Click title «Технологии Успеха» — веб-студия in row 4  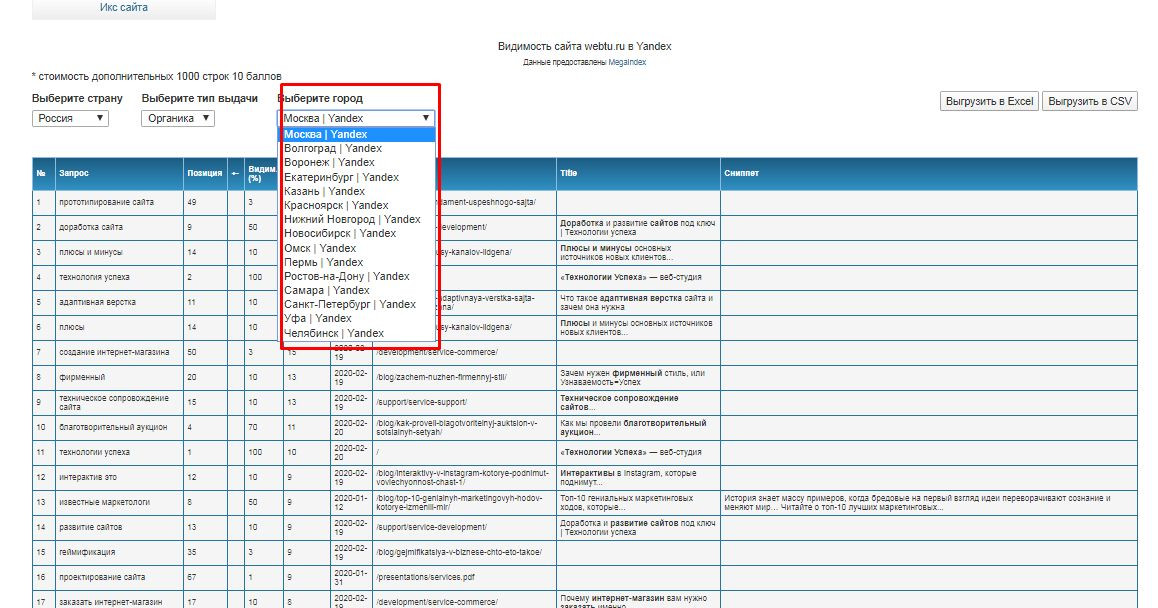point(631,278)
